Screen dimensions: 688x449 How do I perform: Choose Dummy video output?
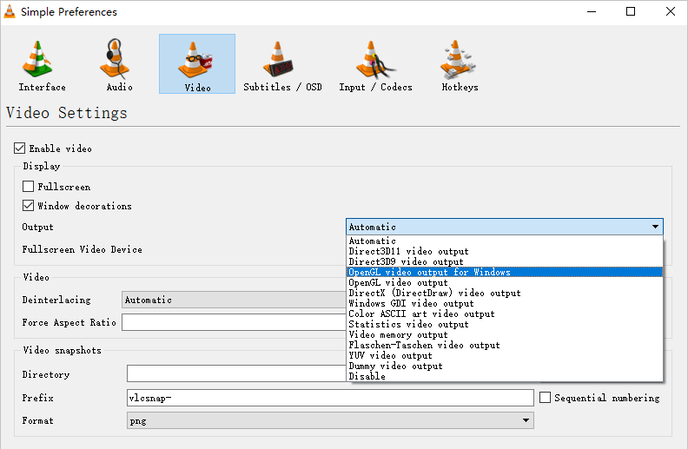(x=505, y=366)
